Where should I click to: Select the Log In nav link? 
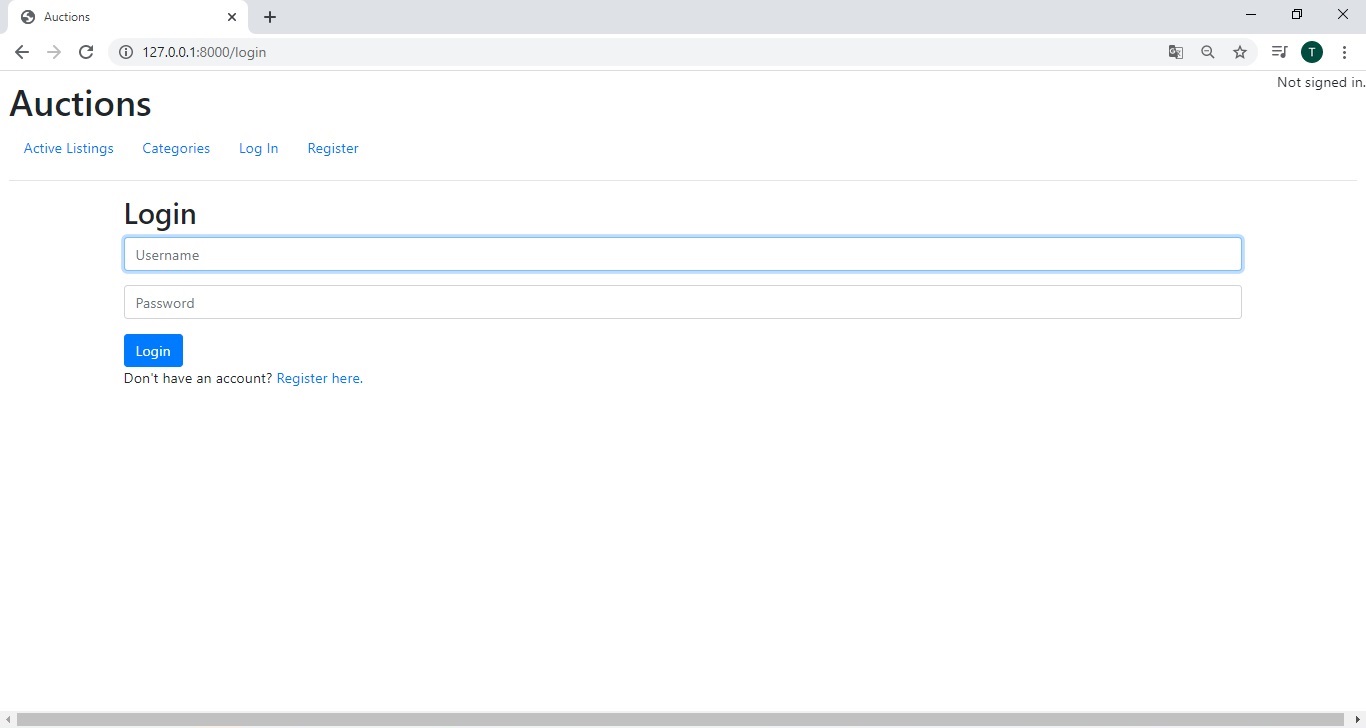[258, 148]
